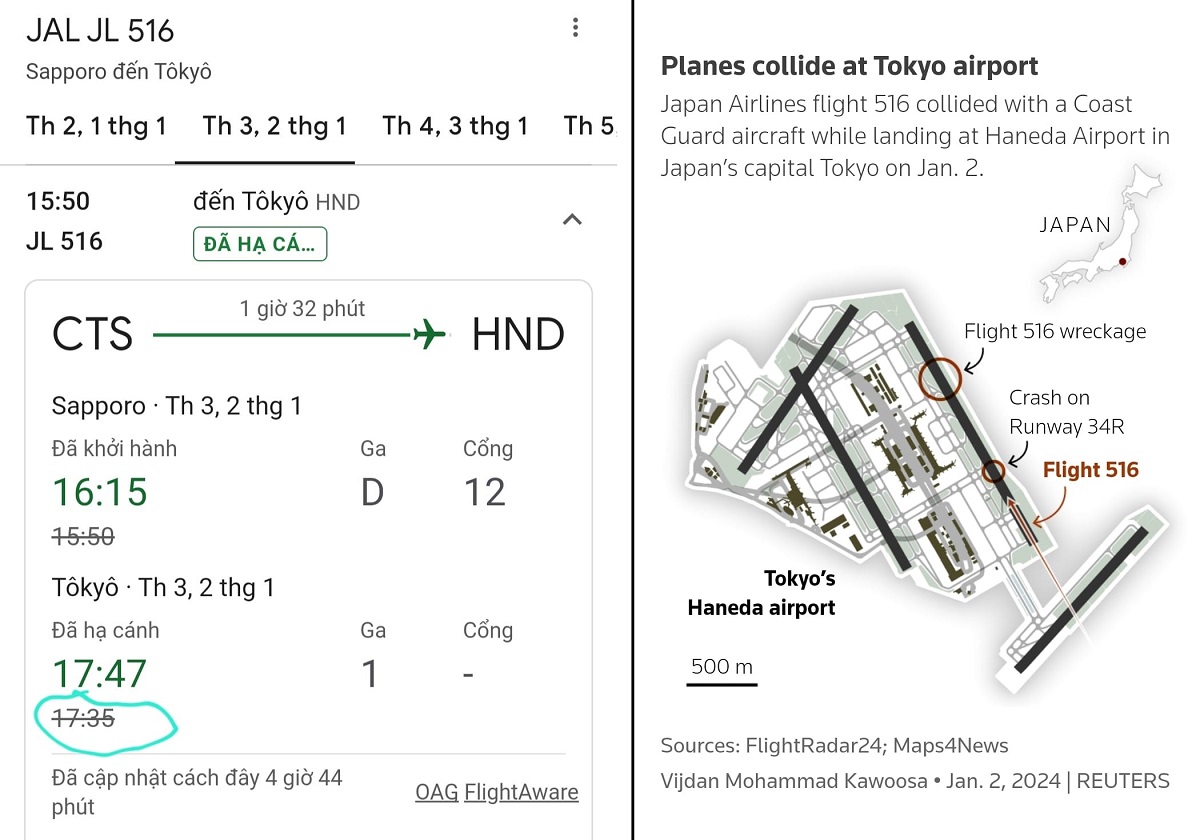Image resolution: width=1200 pixels, height=840 pixels.
Task: Switch to the Th 4, 3 thg 1 tab
Action: [455, 126]
